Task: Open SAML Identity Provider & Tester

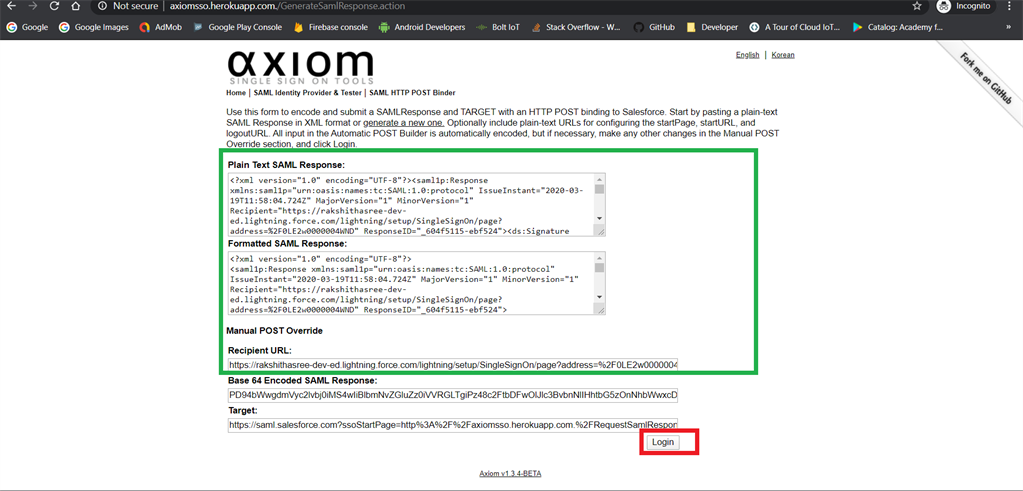Action: click(308, 93)
